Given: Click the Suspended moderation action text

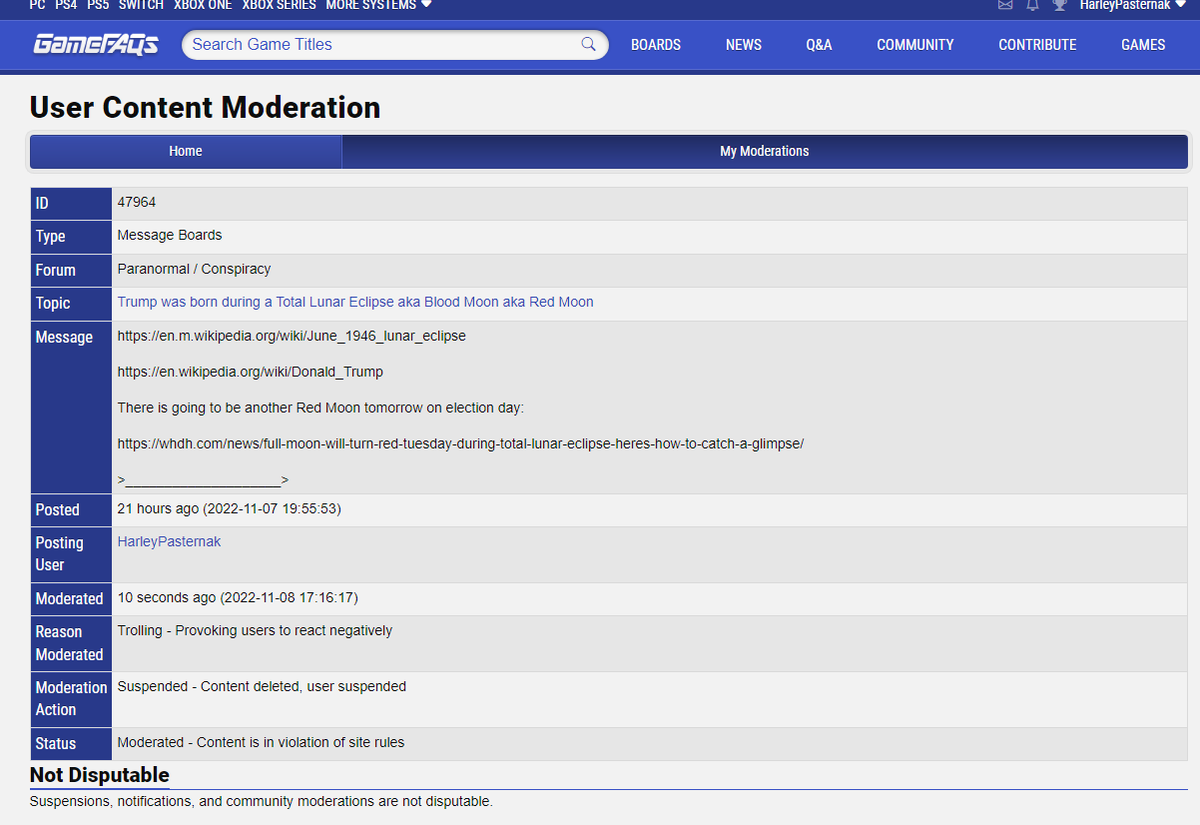Looking at the screenshot, I should pyautogui.click(x=262, y=687).
